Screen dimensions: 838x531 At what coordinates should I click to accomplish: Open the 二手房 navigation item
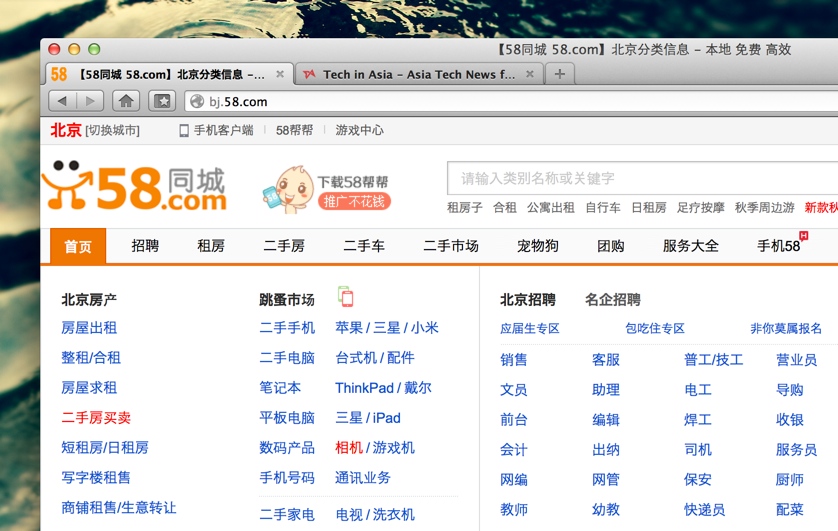point(284,246)
